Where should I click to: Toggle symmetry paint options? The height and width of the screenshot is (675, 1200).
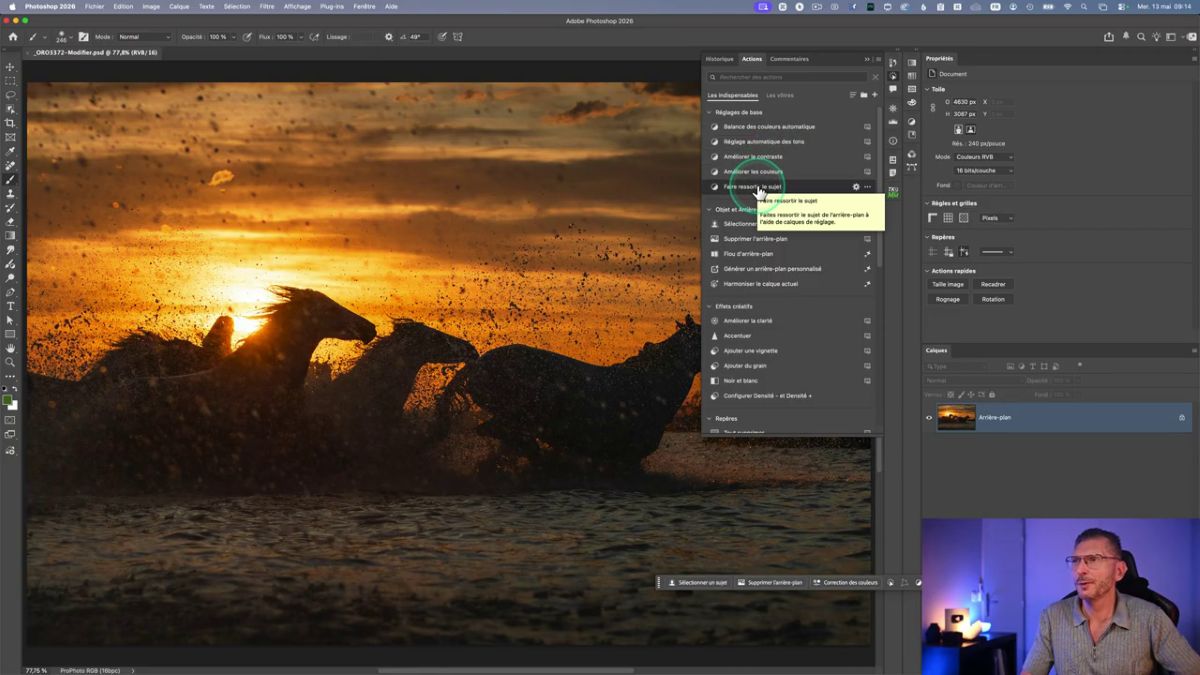458,37
